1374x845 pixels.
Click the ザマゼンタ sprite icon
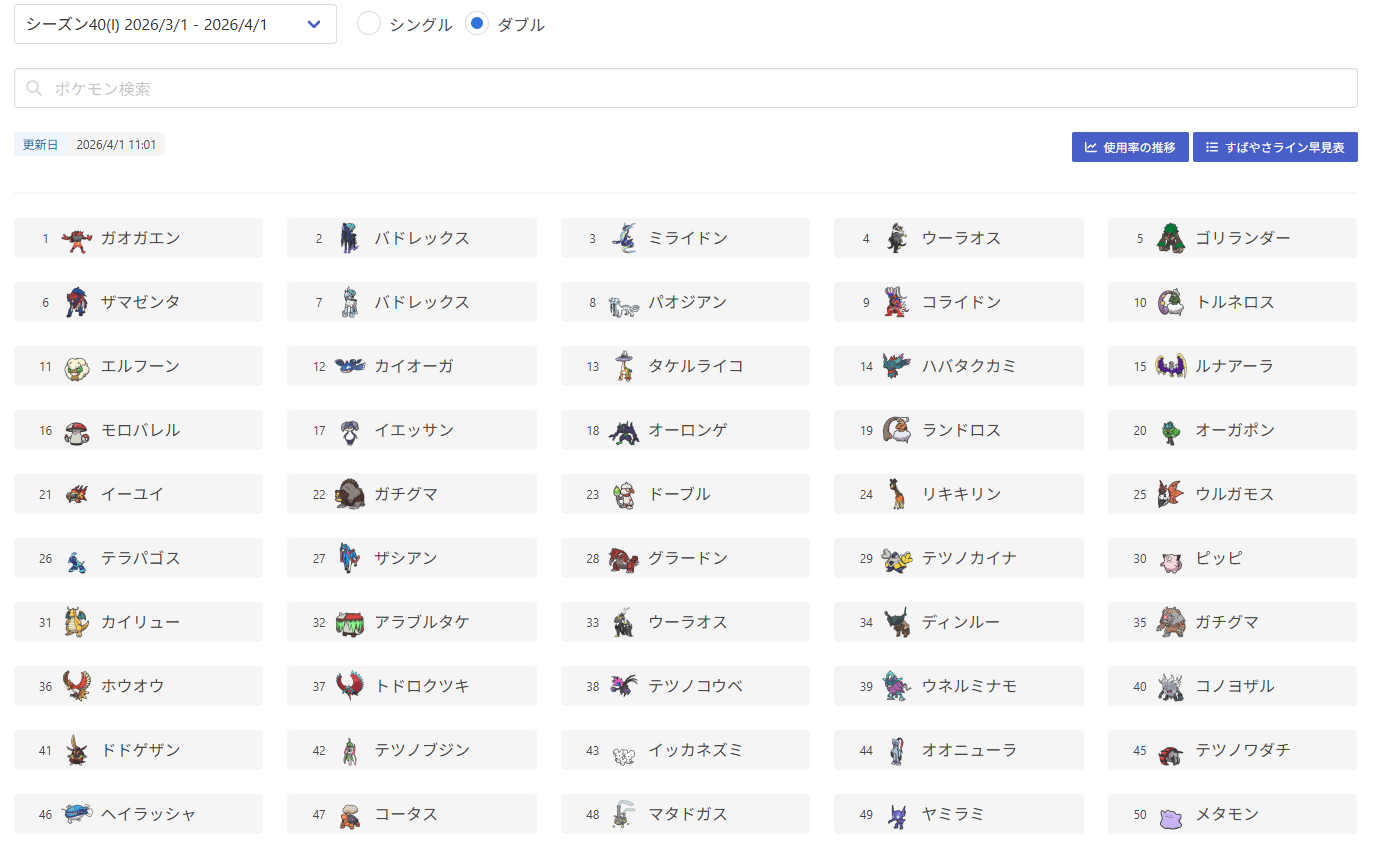pos(76,303)
